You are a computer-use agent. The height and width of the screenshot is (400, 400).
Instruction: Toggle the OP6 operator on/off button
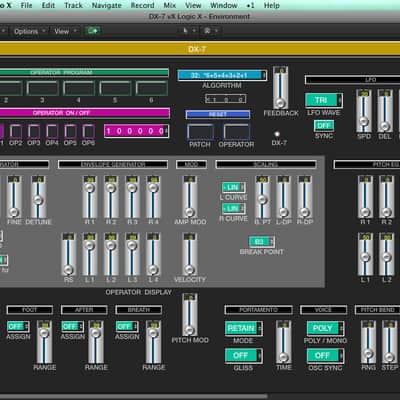88,131
